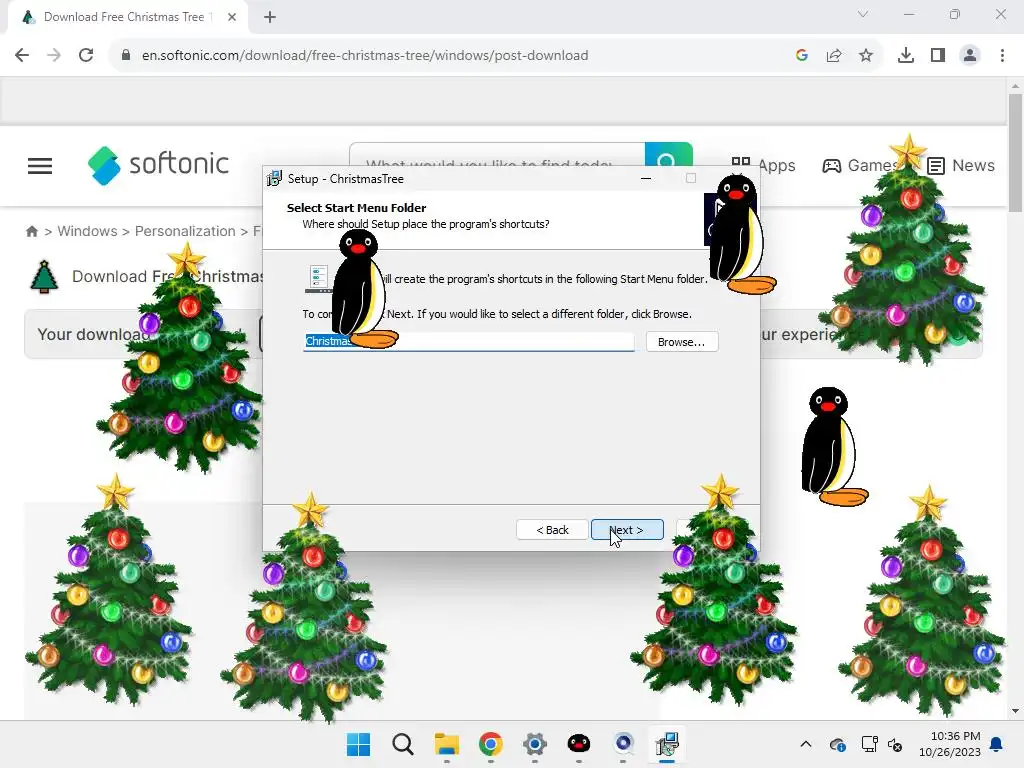Open the Google icon in address bar

[x=802, y=55]
